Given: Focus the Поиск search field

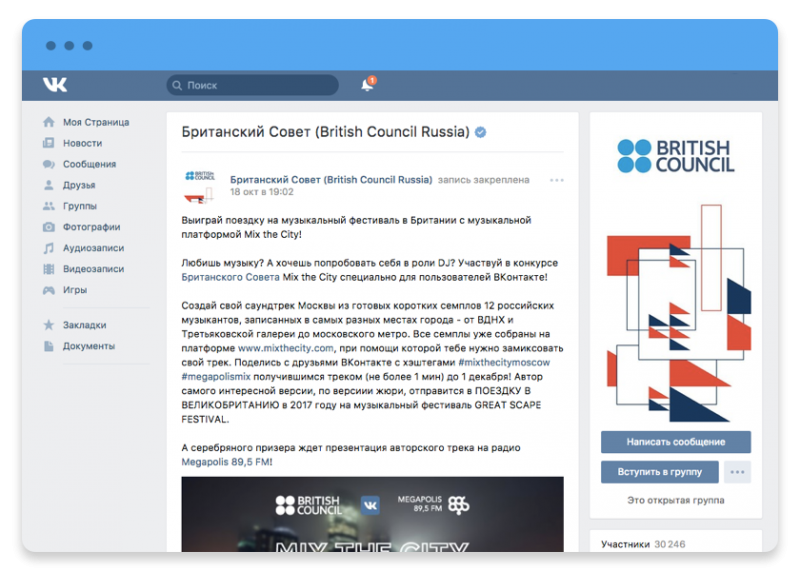Looking at the screenshot, I should [253, 85].
